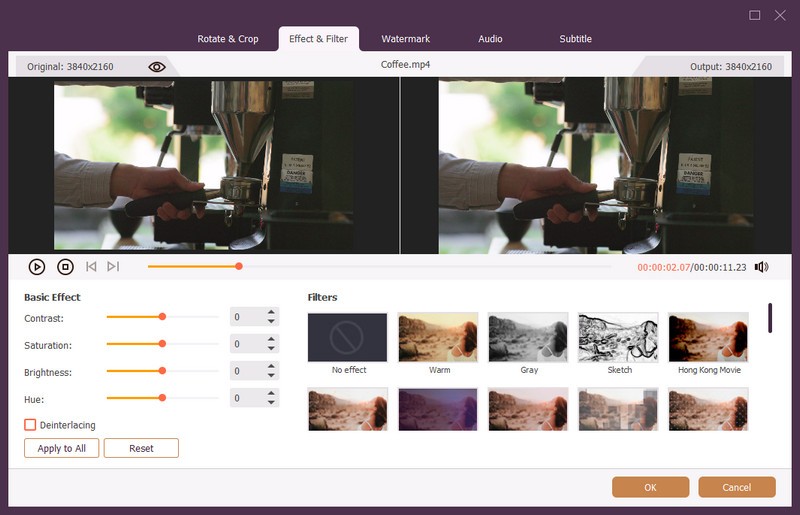This screenshot has width=800, height=515.
Task: Advance to the next frame
Action: pyautogui.click(x=113, y=266)
